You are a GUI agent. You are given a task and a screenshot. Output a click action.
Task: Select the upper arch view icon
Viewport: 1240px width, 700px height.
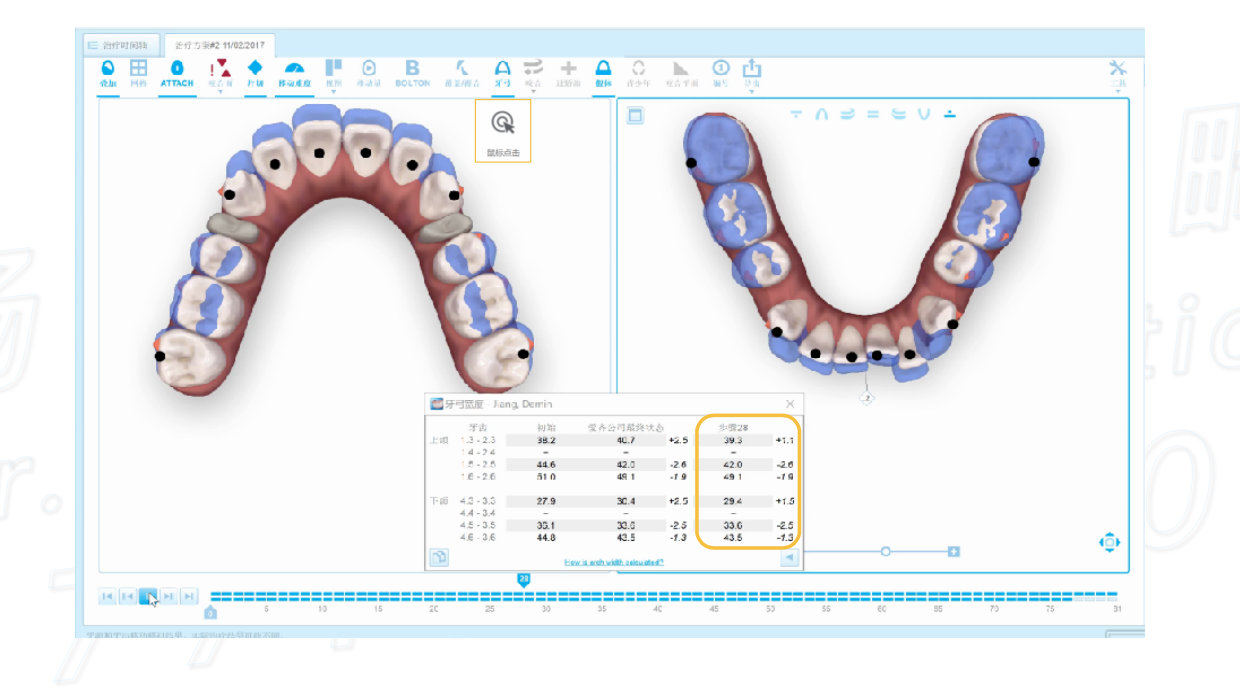click(821, 114)
